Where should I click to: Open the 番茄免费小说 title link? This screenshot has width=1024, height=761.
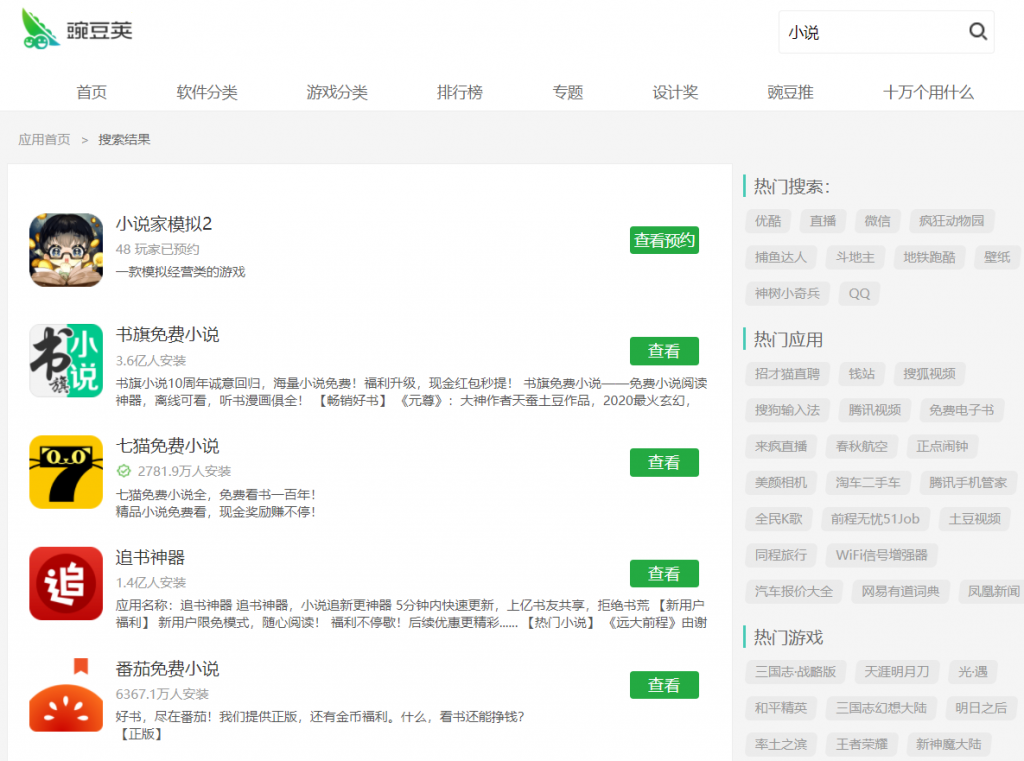tap(167, 669)
